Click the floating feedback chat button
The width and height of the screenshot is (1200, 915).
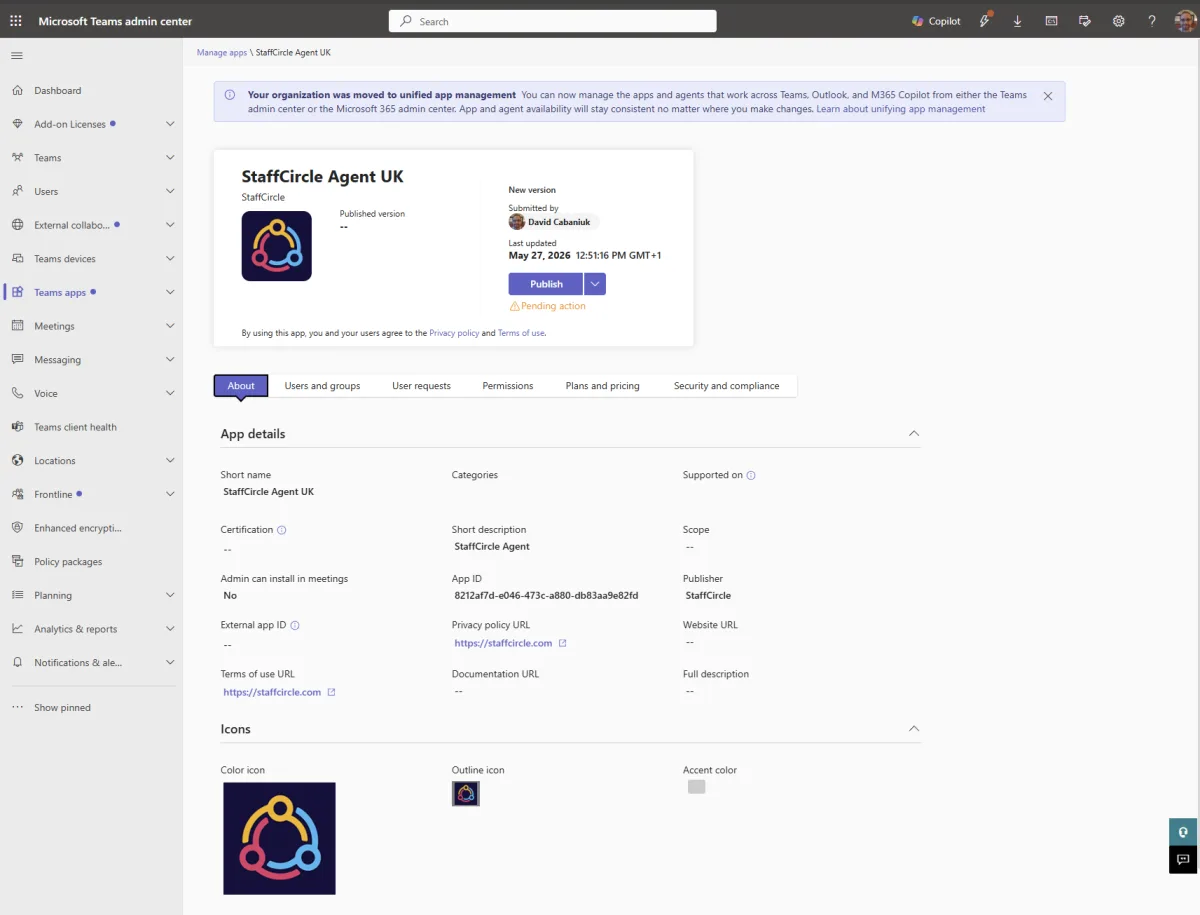[x=1183, y=860]
